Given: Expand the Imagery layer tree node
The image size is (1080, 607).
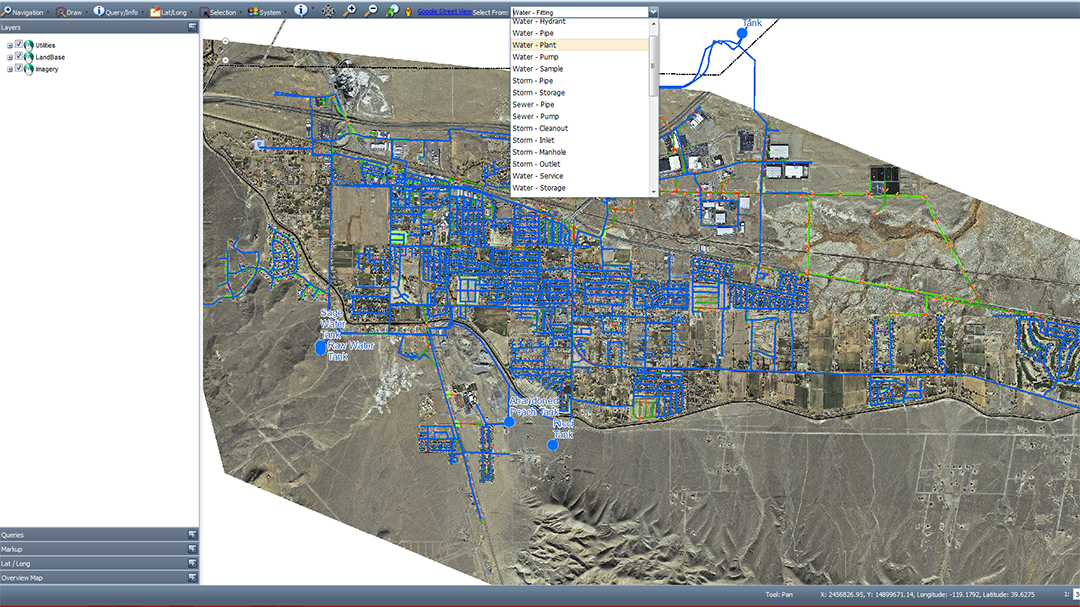Looking at the screenshot, I should (x=10, y=69).
